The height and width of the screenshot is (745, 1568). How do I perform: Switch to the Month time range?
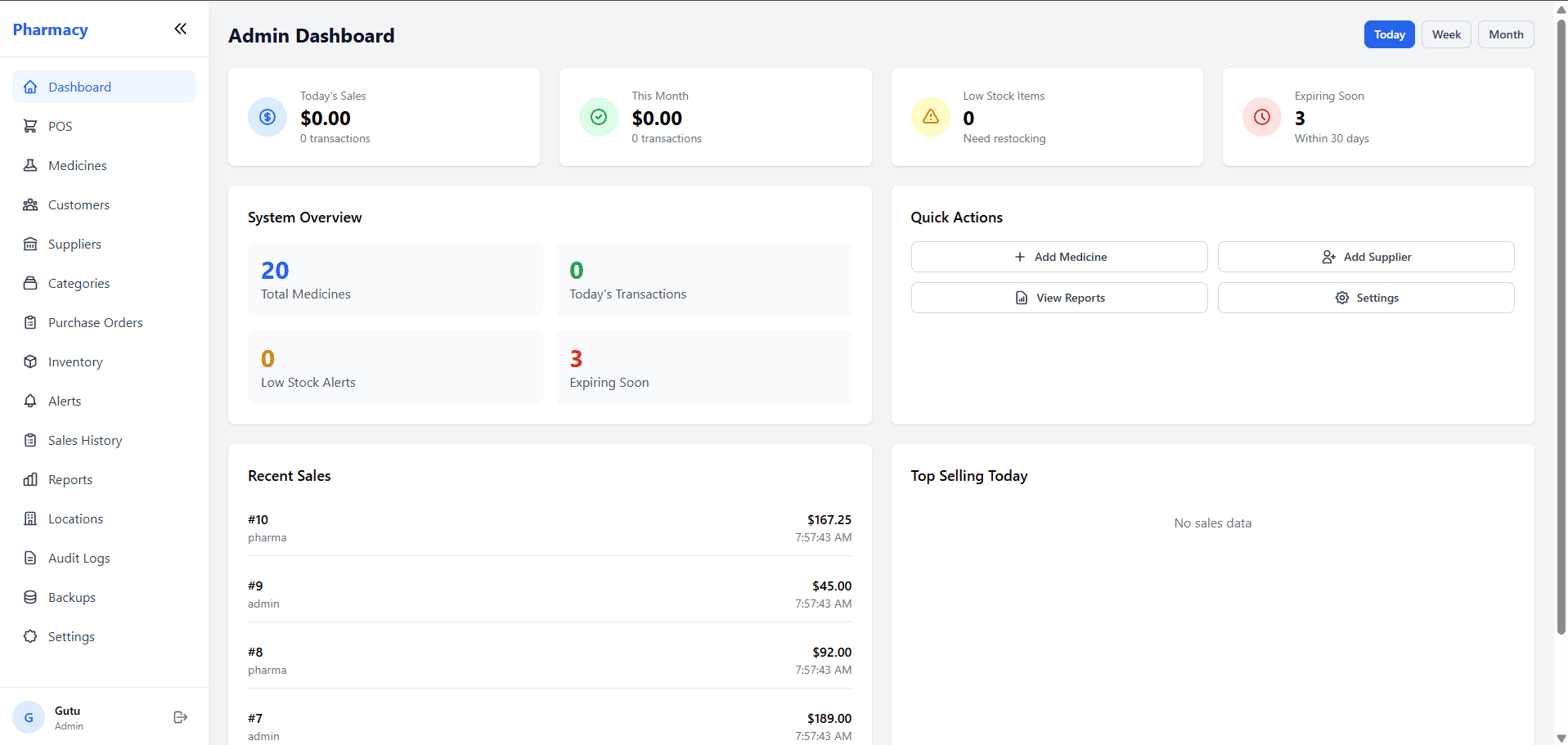[1506, 34]
